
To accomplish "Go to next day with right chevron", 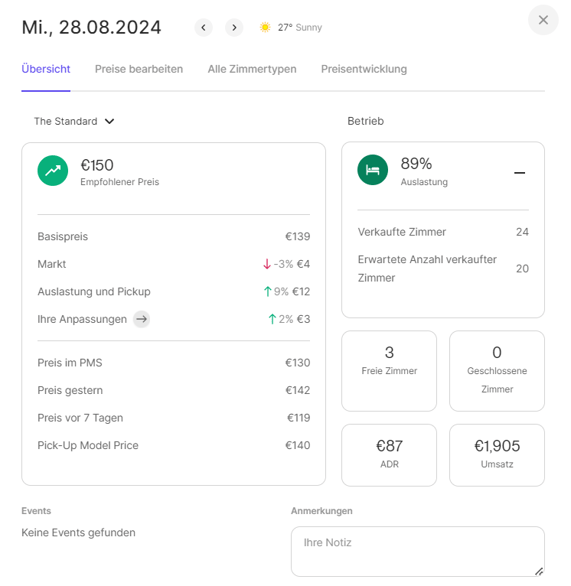I will 234,28.
